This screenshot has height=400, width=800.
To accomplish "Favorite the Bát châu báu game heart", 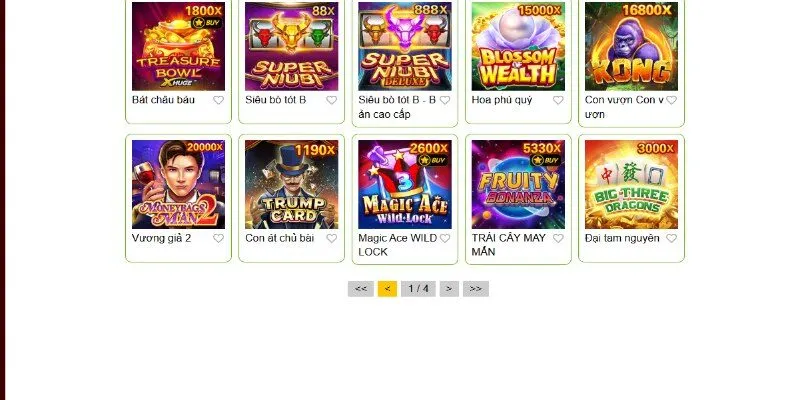I will [x=218, y=100].
